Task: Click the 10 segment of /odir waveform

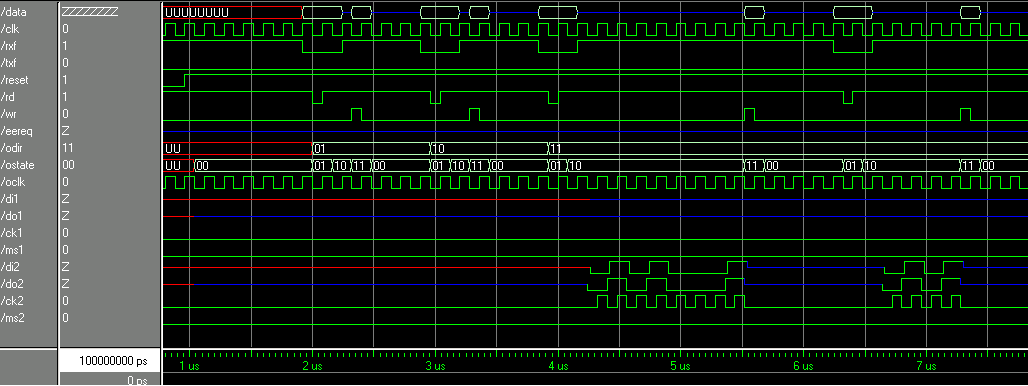Action: (x=489, y=148)
